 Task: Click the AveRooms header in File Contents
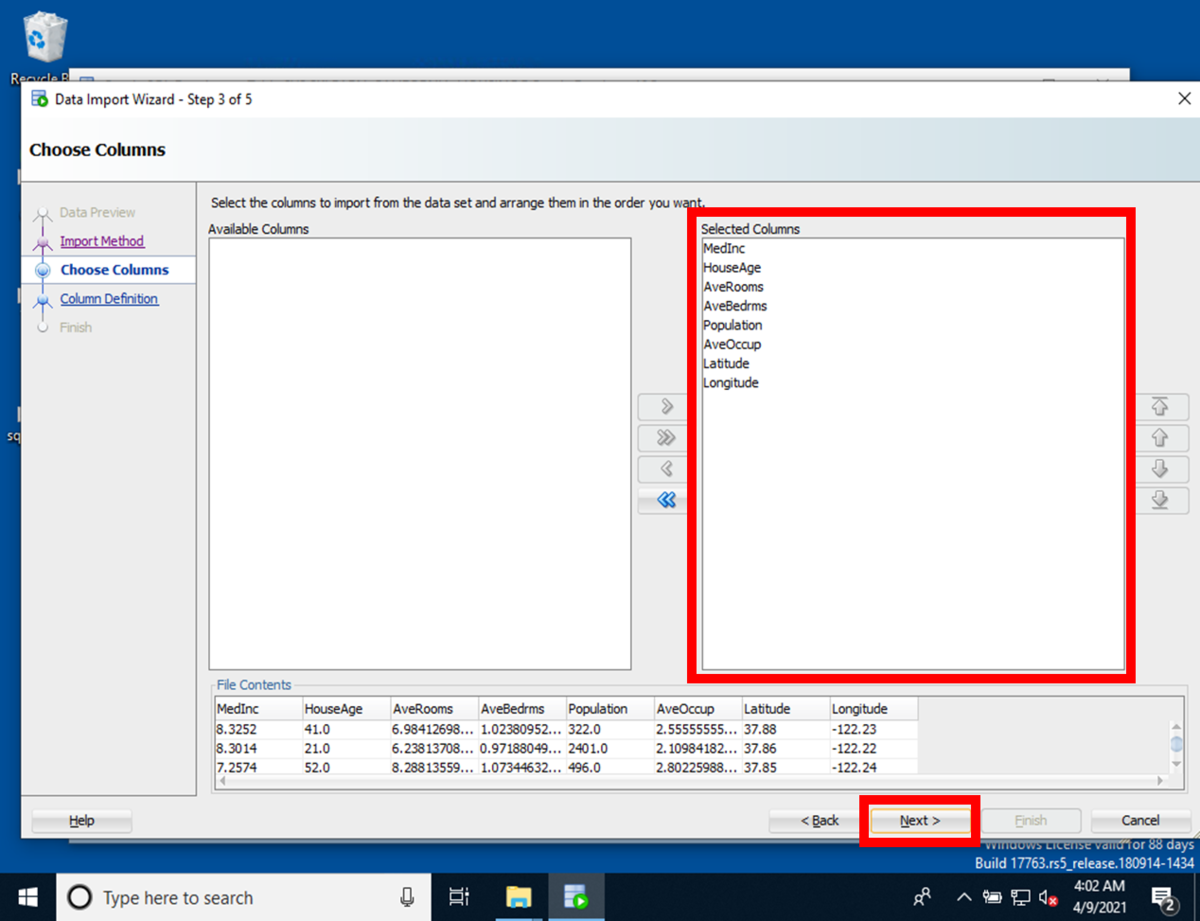(434, 709)
